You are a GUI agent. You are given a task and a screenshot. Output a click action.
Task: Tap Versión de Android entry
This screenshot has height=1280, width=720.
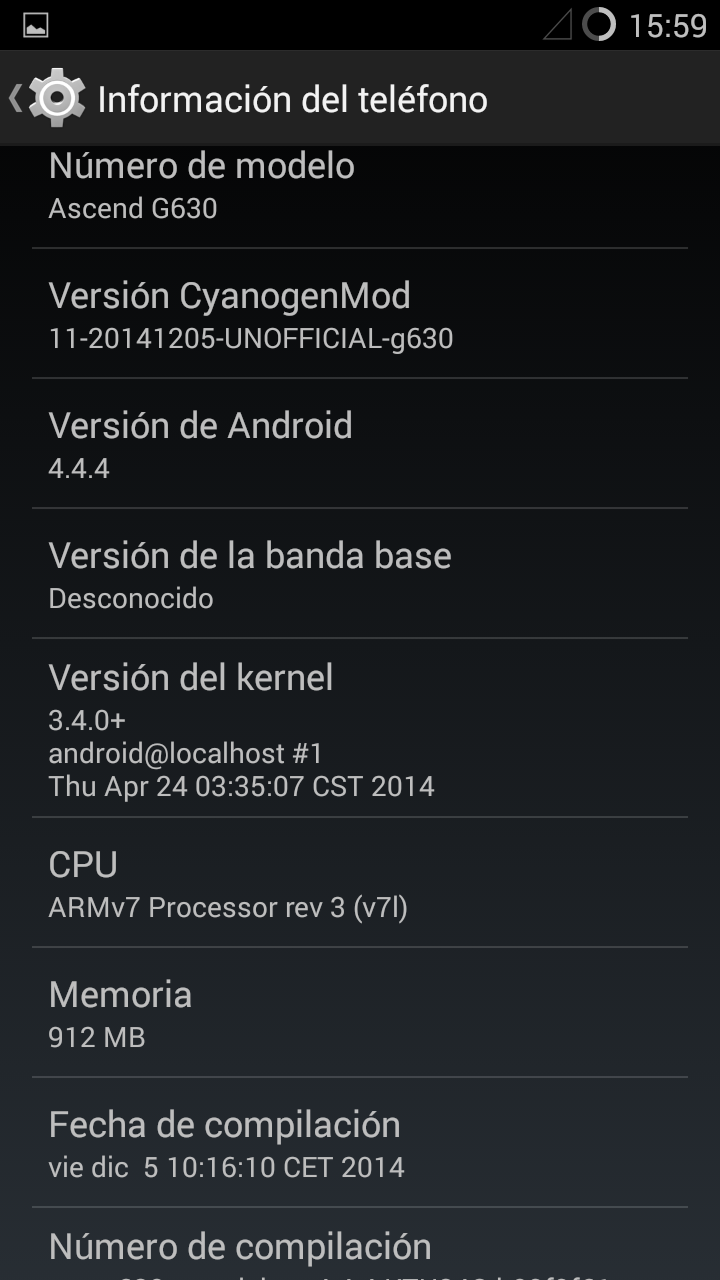[360, 443]
